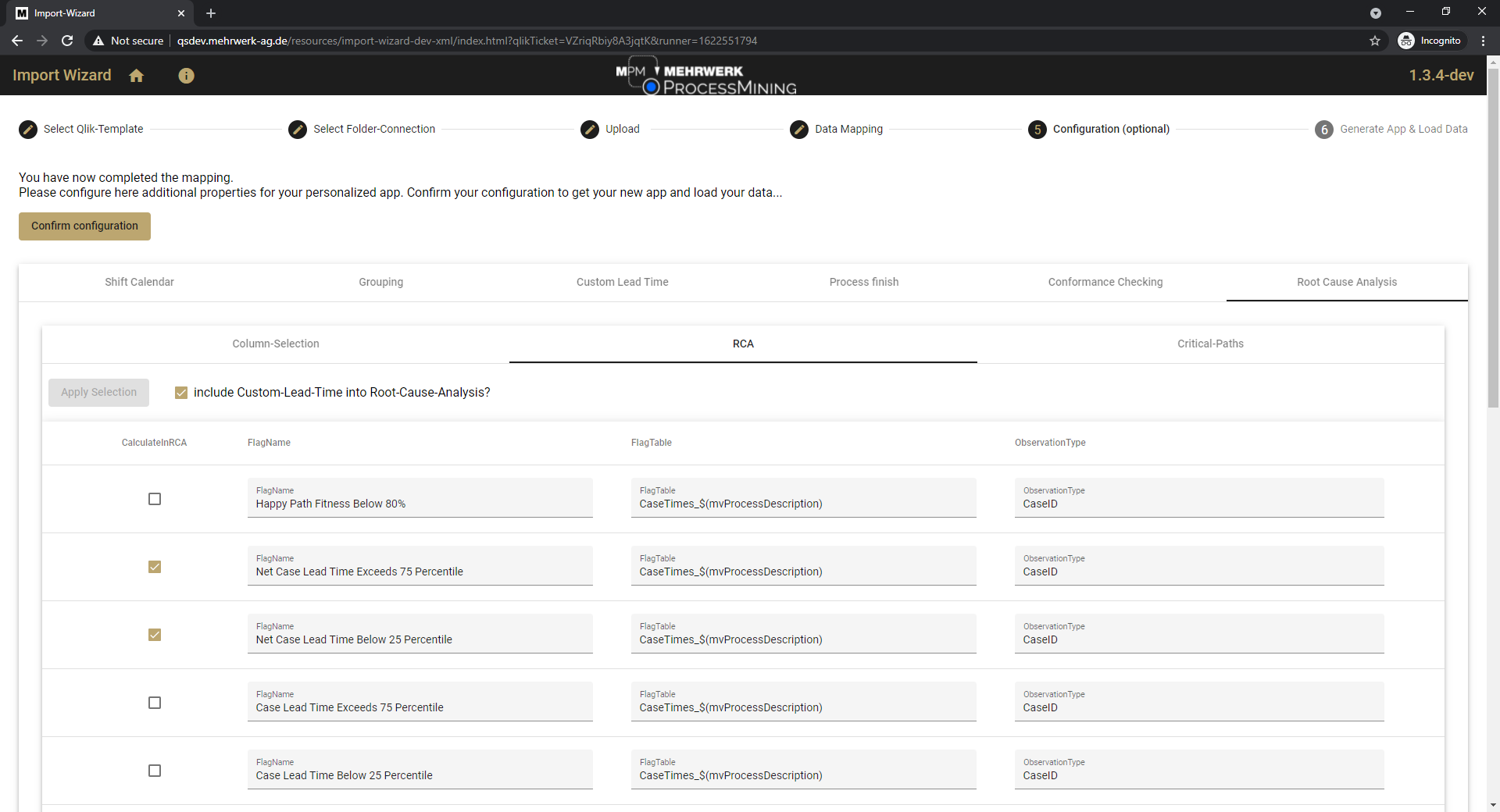Edit ObservationType field in Happy Path Fitness row
Screen dimensions: 1500x812
pos(1199,497)
